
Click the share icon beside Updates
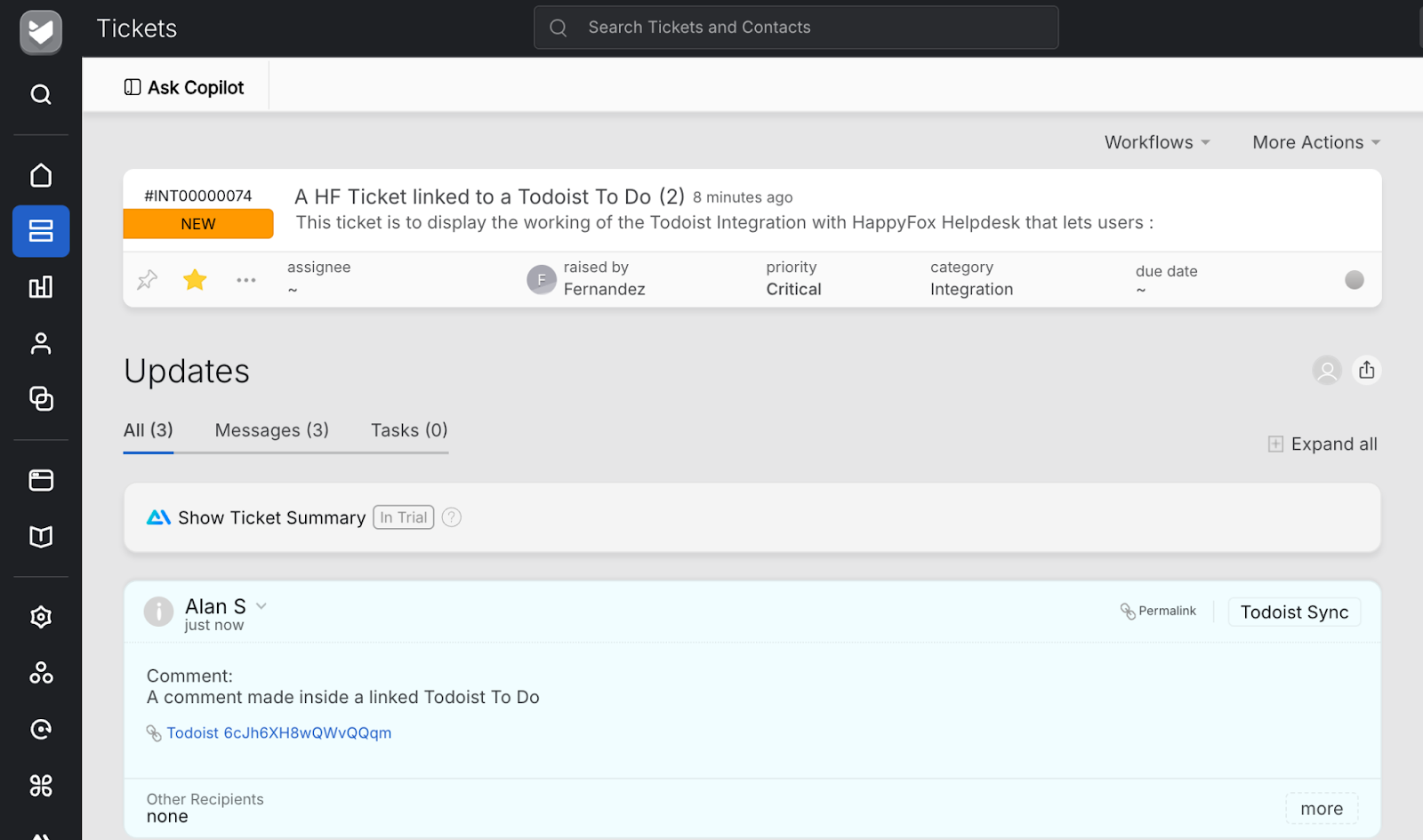point(1367,370)
